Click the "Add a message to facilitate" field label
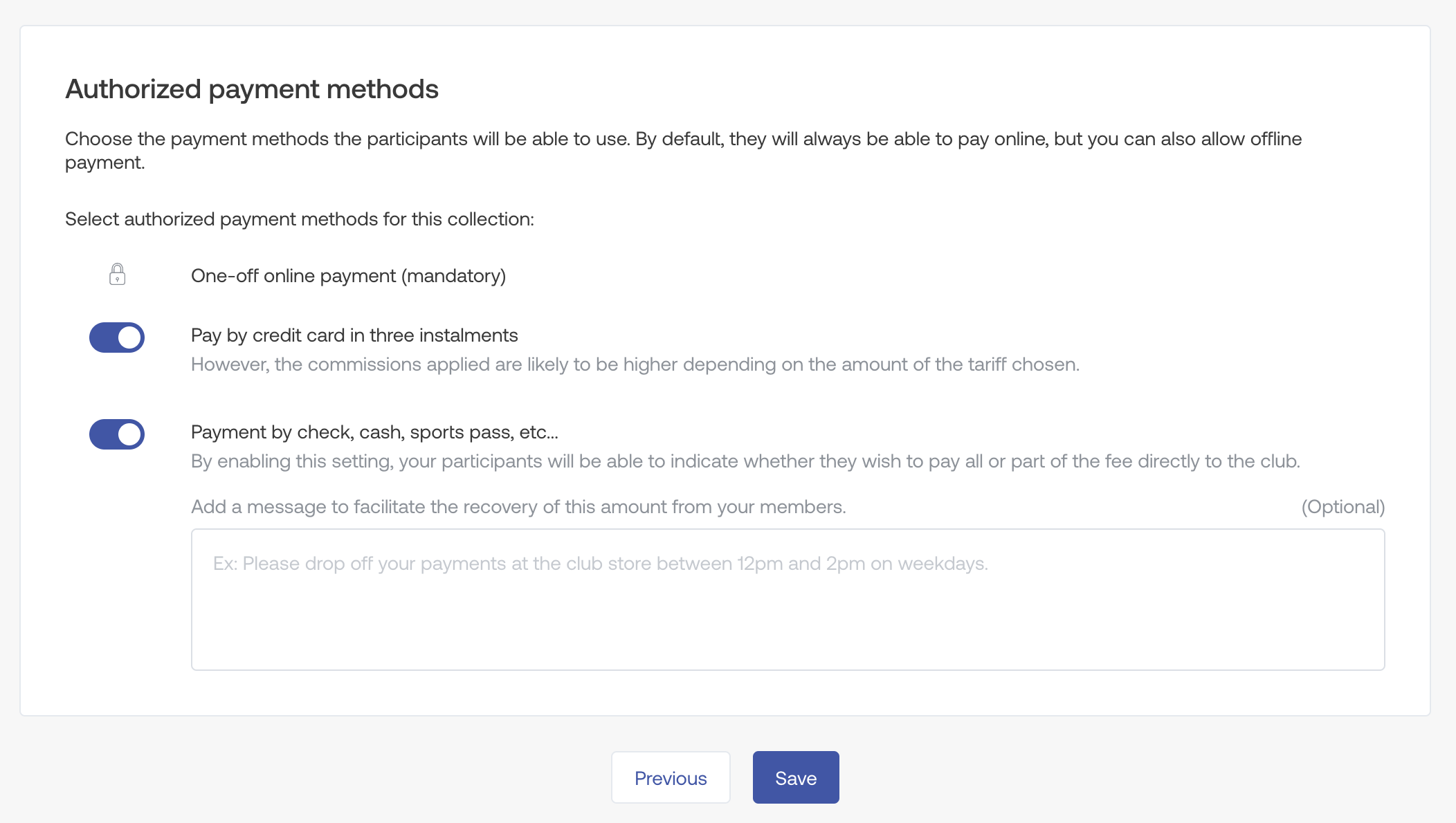This screenshot has width=1456, height=823. tap(518, 507)
